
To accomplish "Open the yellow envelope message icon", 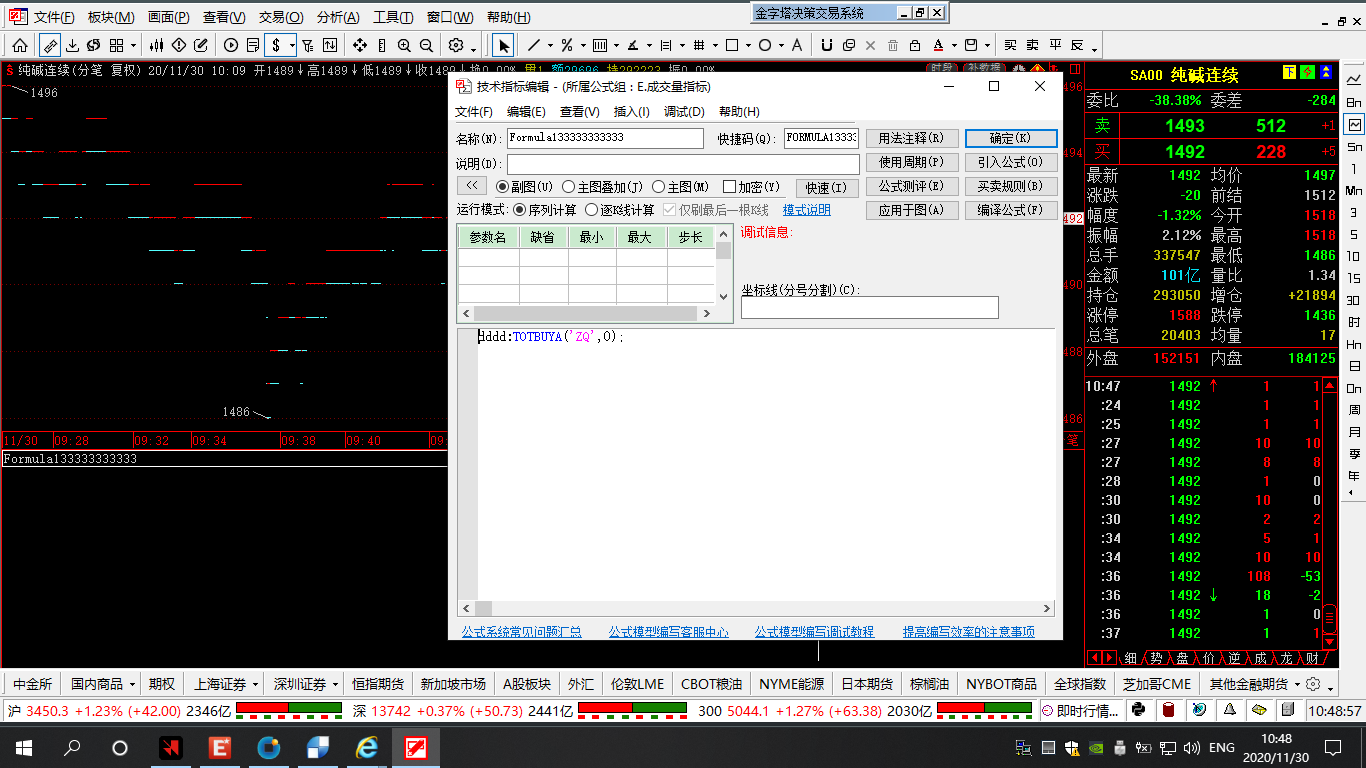I will pyautogui.click(x=1260, y=711).
